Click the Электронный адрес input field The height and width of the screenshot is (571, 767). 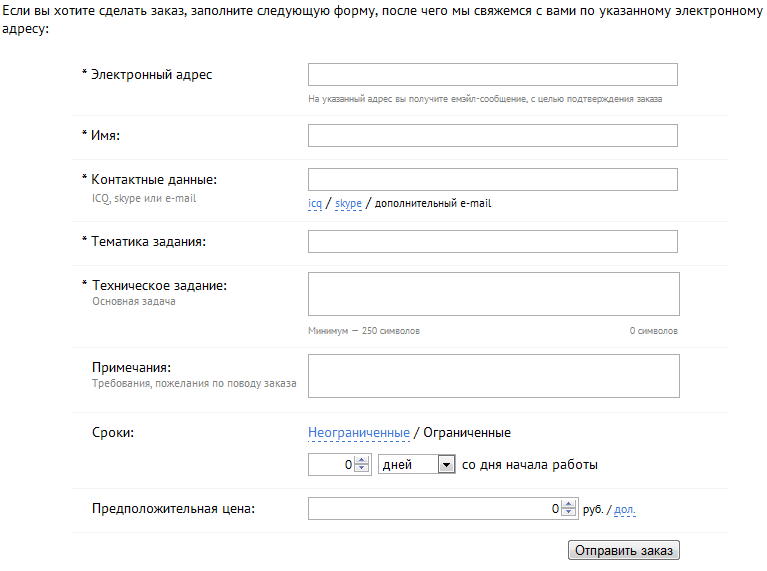(492, 75)
